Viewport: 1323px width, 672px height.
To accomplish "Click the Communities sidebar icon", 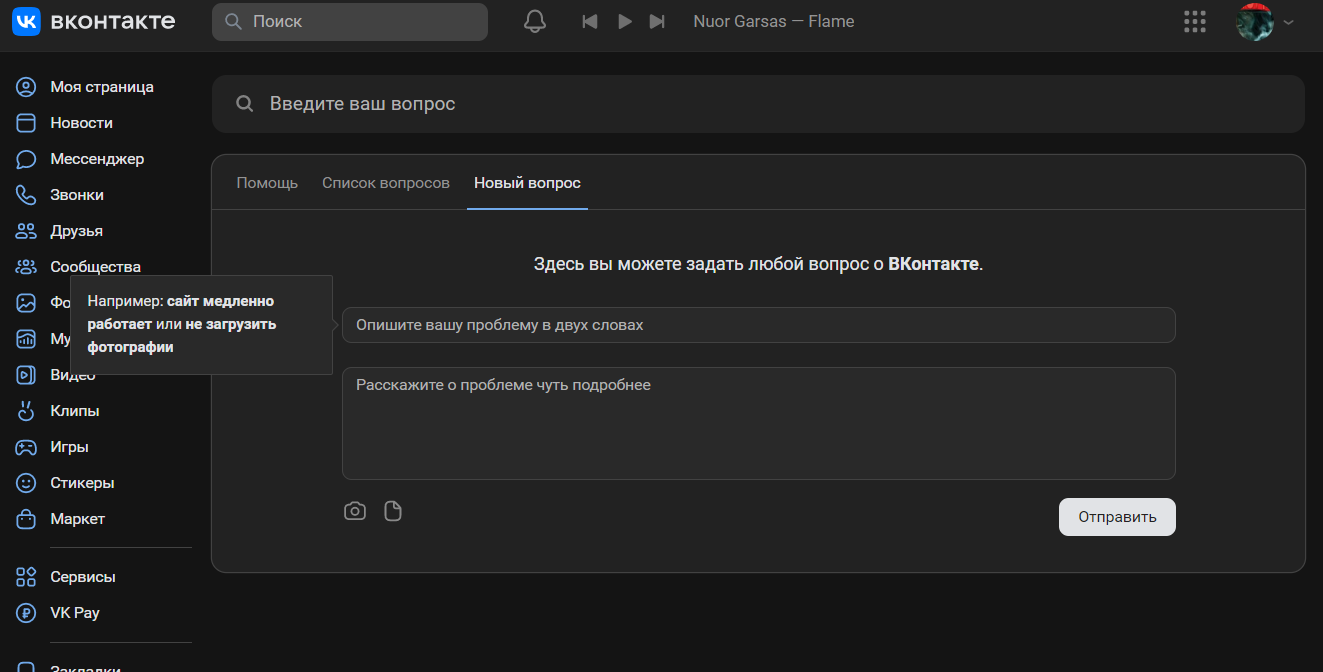I will (26, 267).
